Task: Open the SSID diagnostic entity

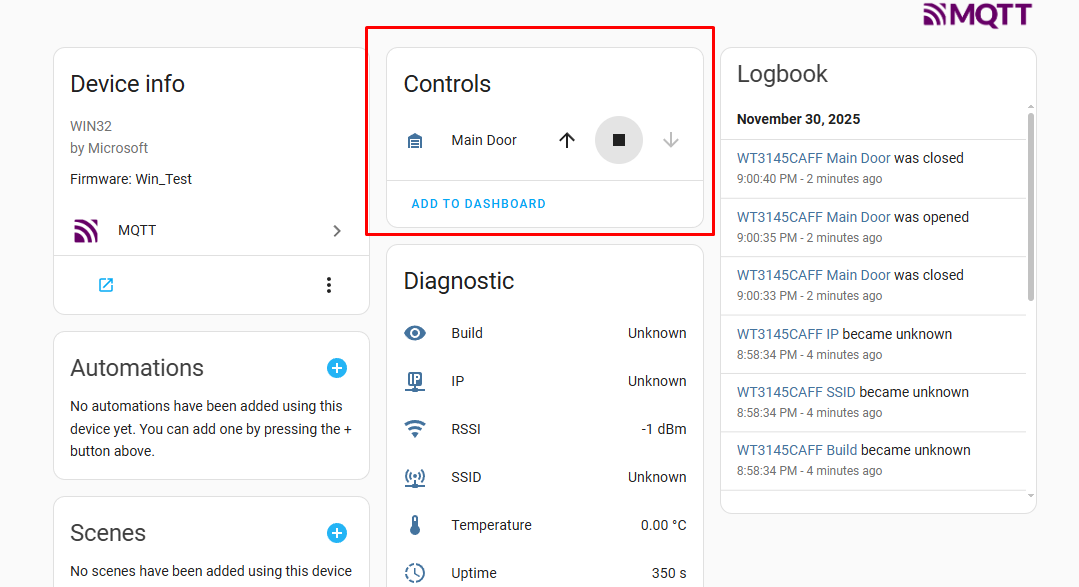Action: [x=545, y=478]
